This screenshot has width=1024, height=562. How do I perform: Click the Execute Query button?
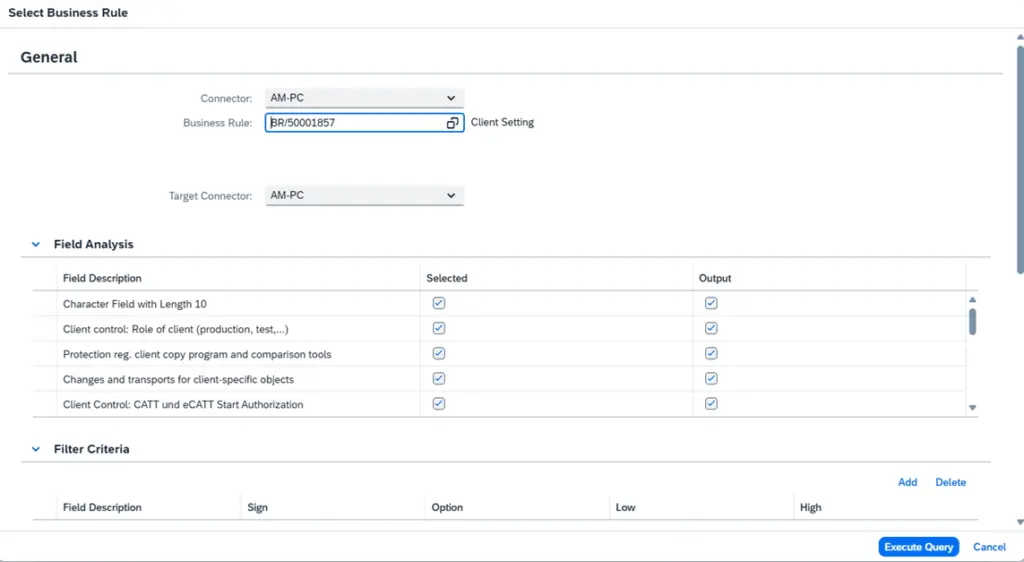(x=918, y=547)
